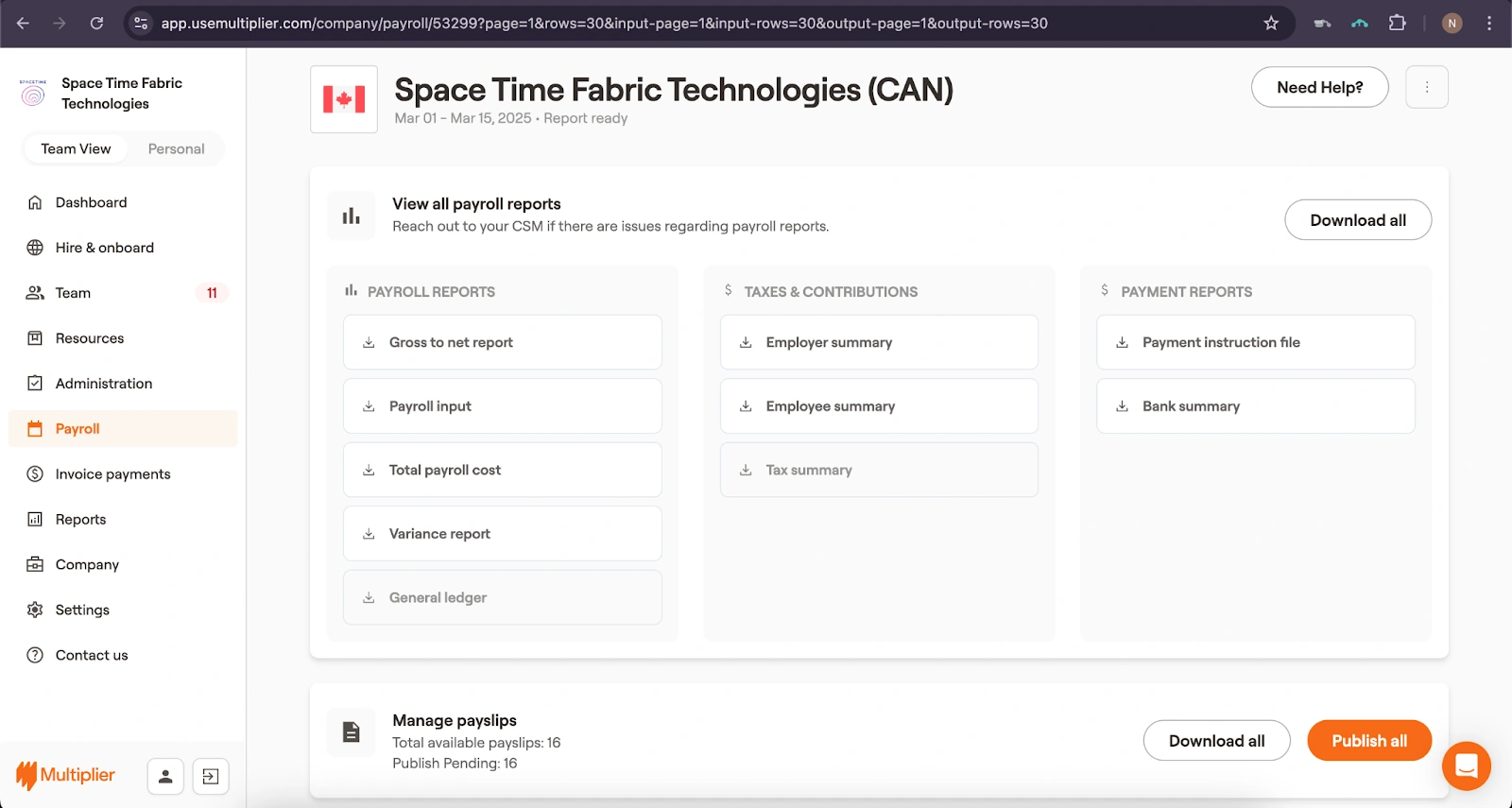Download the Employer summary
Screen dimensions: 1512x808
pos(879,342)
